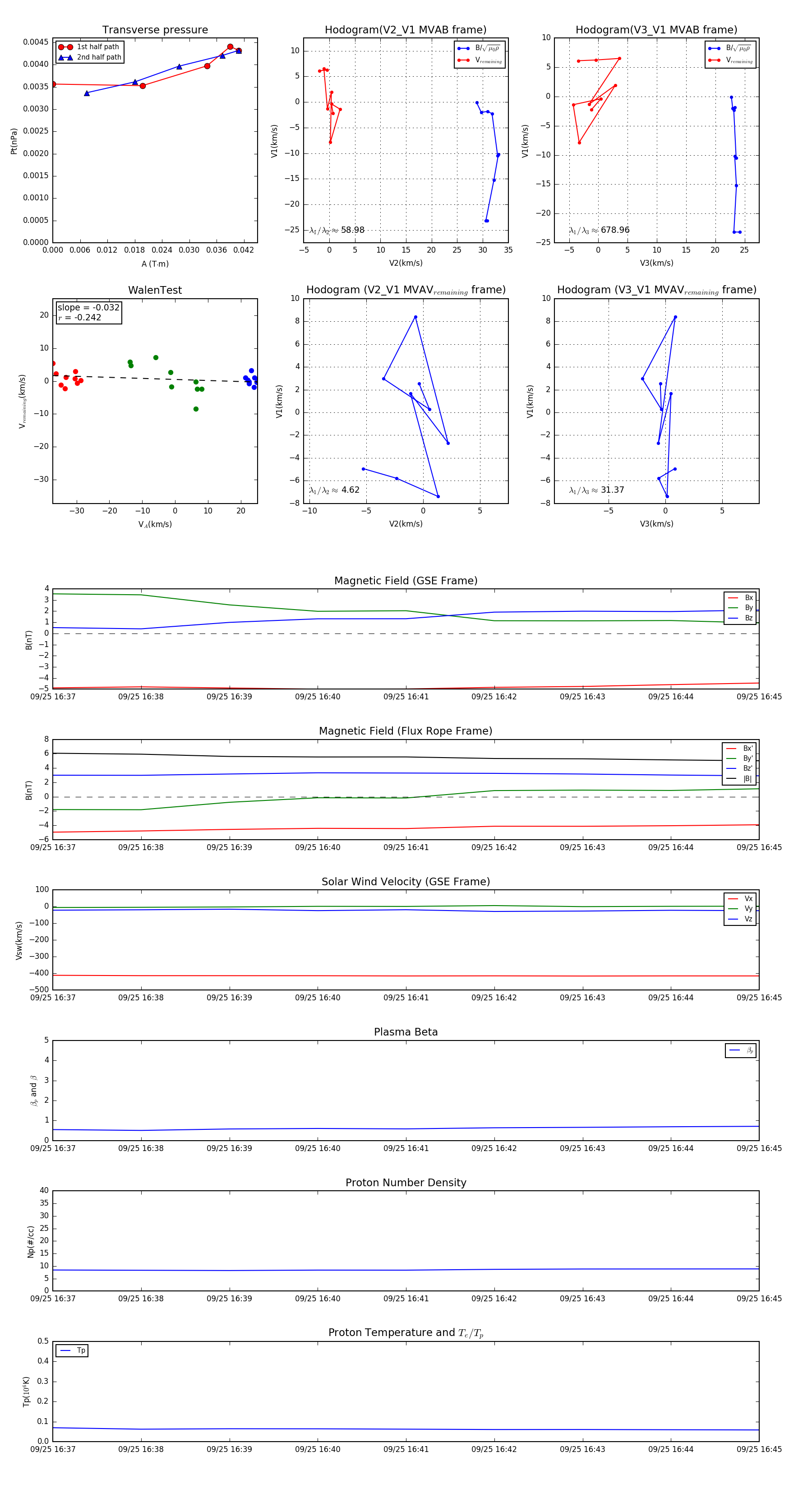
Task: Click '09/25 16:45' tick on temperature plot axis
Action: click(x=759, y=1449)
